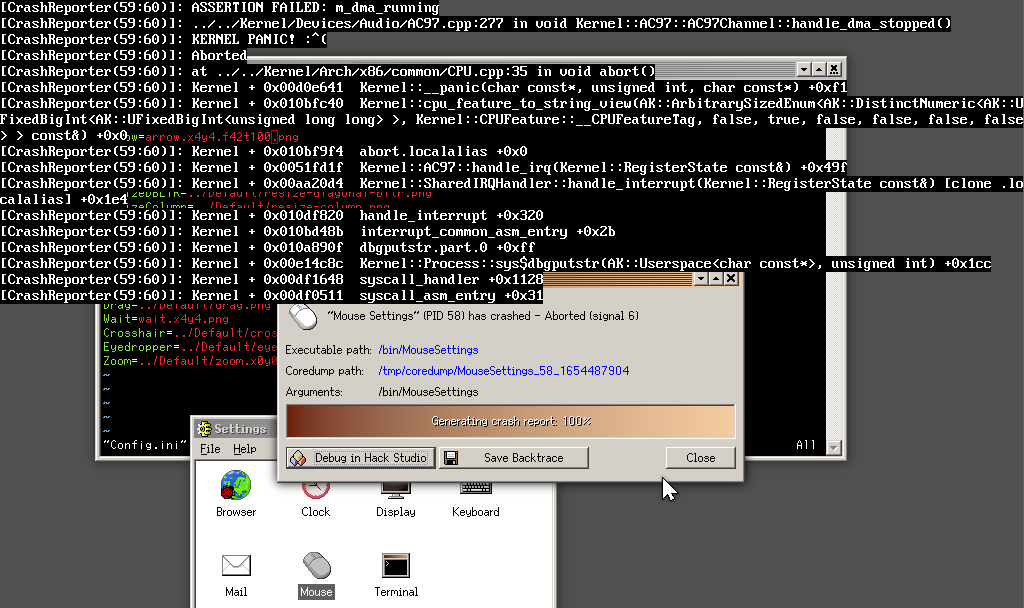Open the Help menu in Settings
This screenshot has height=608, width=1024.
[x=244, y=449]
